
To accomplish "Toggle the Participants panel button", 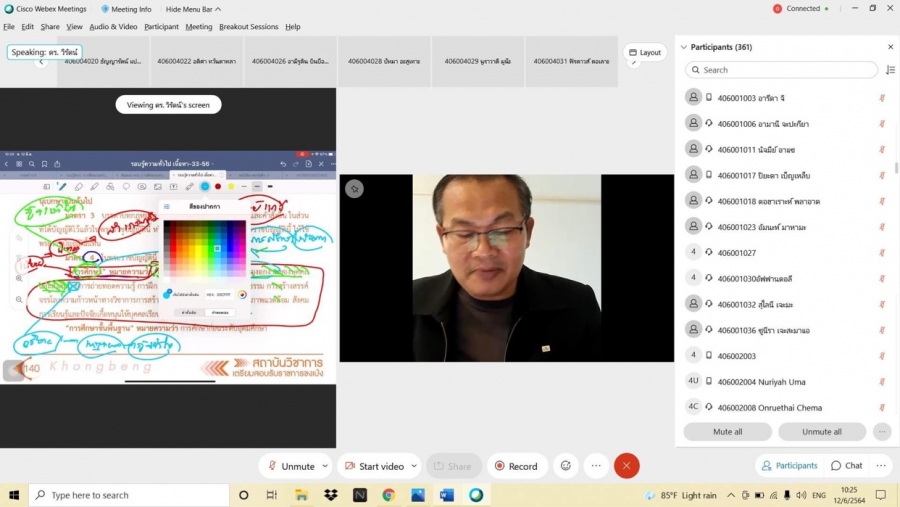I will [788, 466].
